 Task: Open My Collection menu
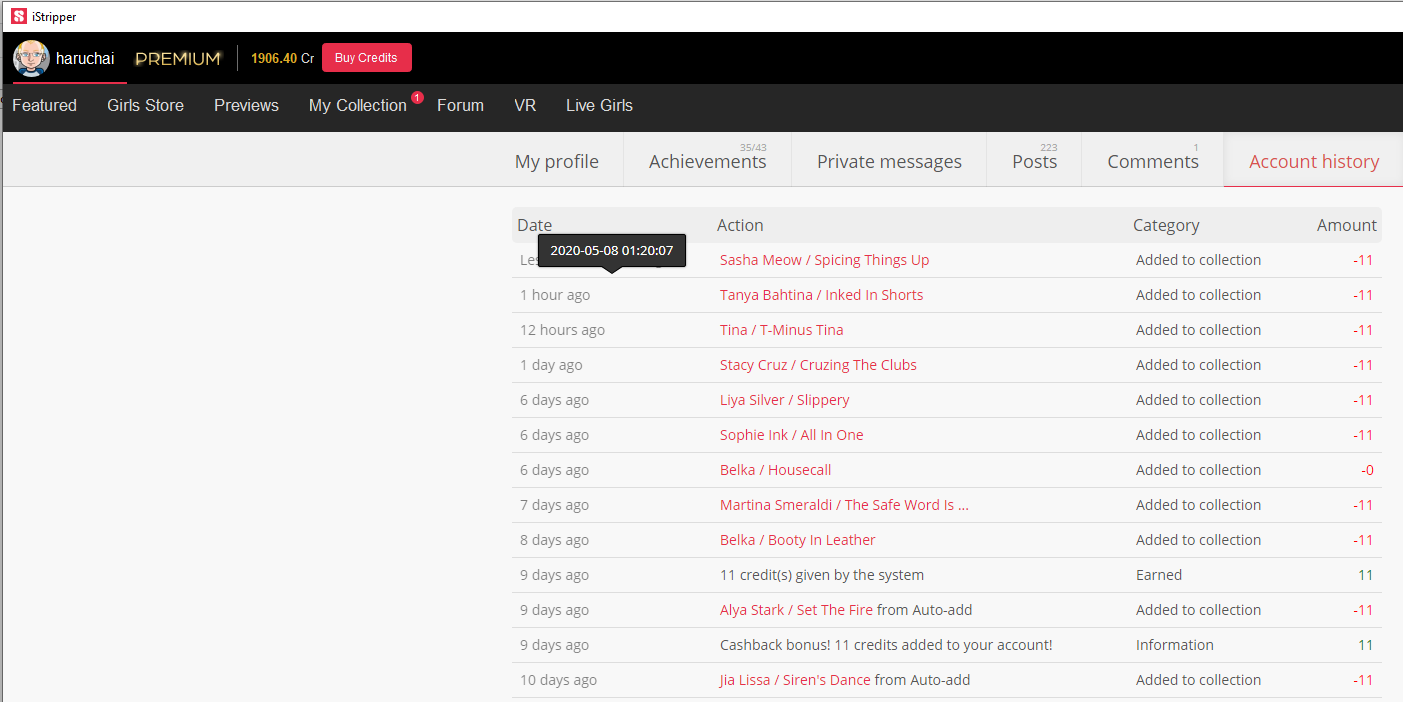pos(357,106)
